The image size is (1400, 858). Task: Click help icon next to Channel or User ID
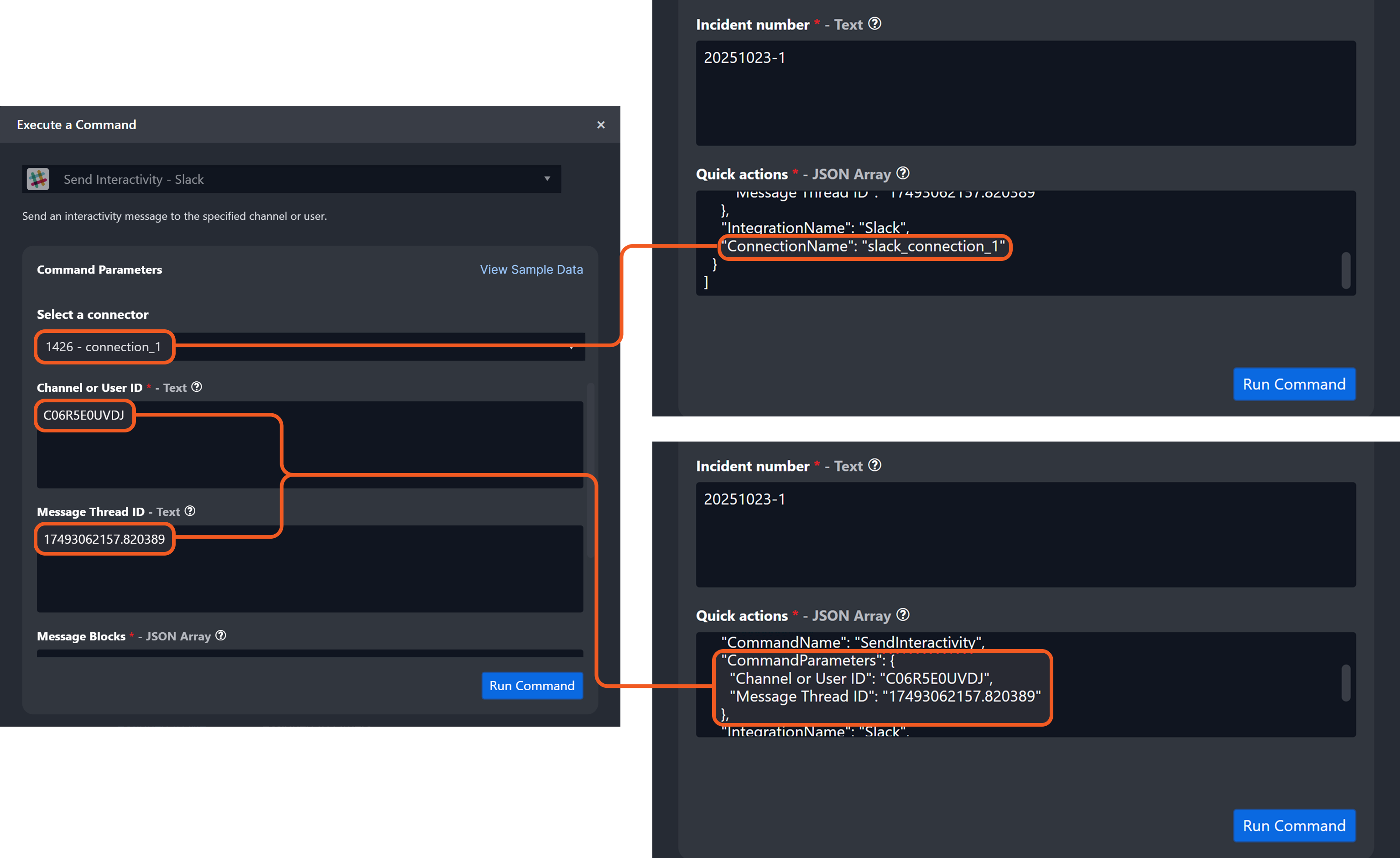click(x=197, y=387)
